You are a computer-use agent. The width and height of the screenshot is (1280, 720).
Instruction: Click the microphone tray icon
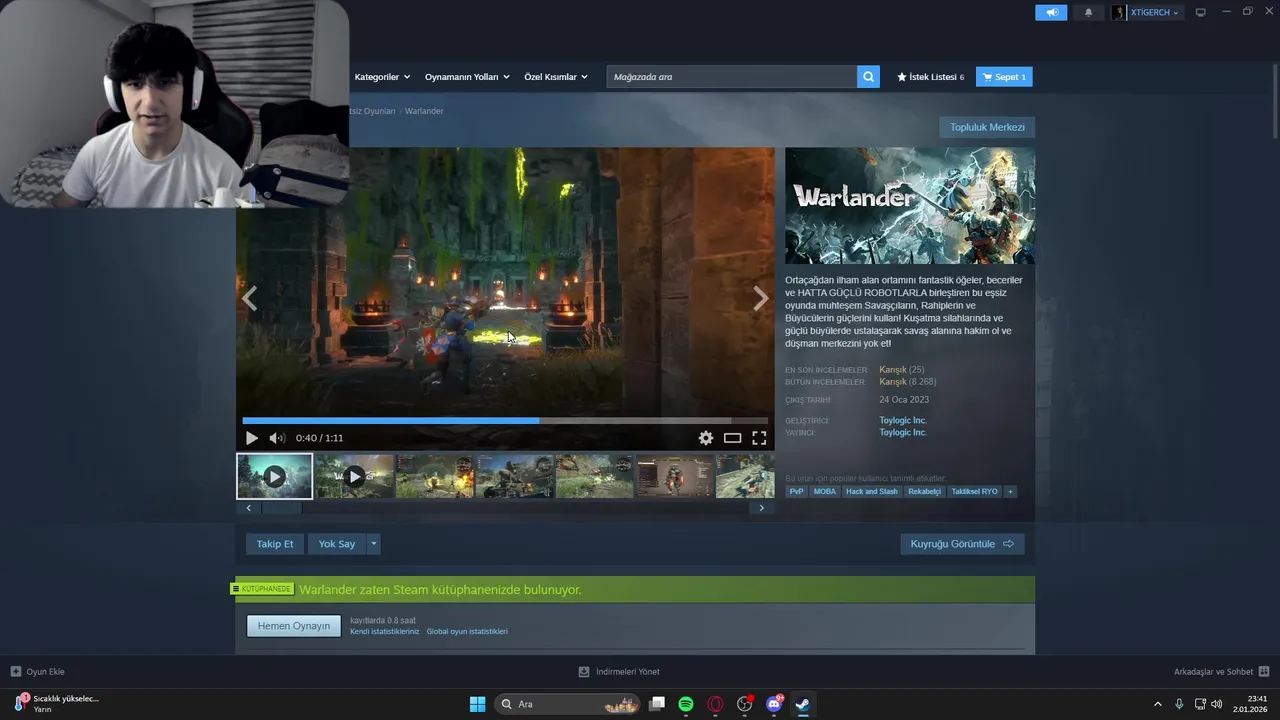pos(1179,704)
